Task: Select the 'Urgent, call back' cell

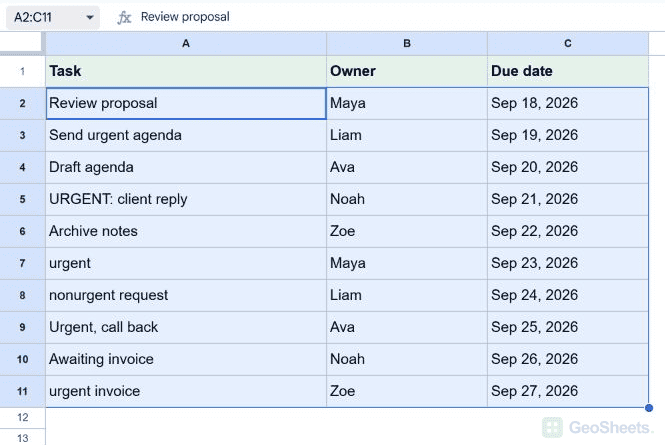Action: tap(186, 327)
